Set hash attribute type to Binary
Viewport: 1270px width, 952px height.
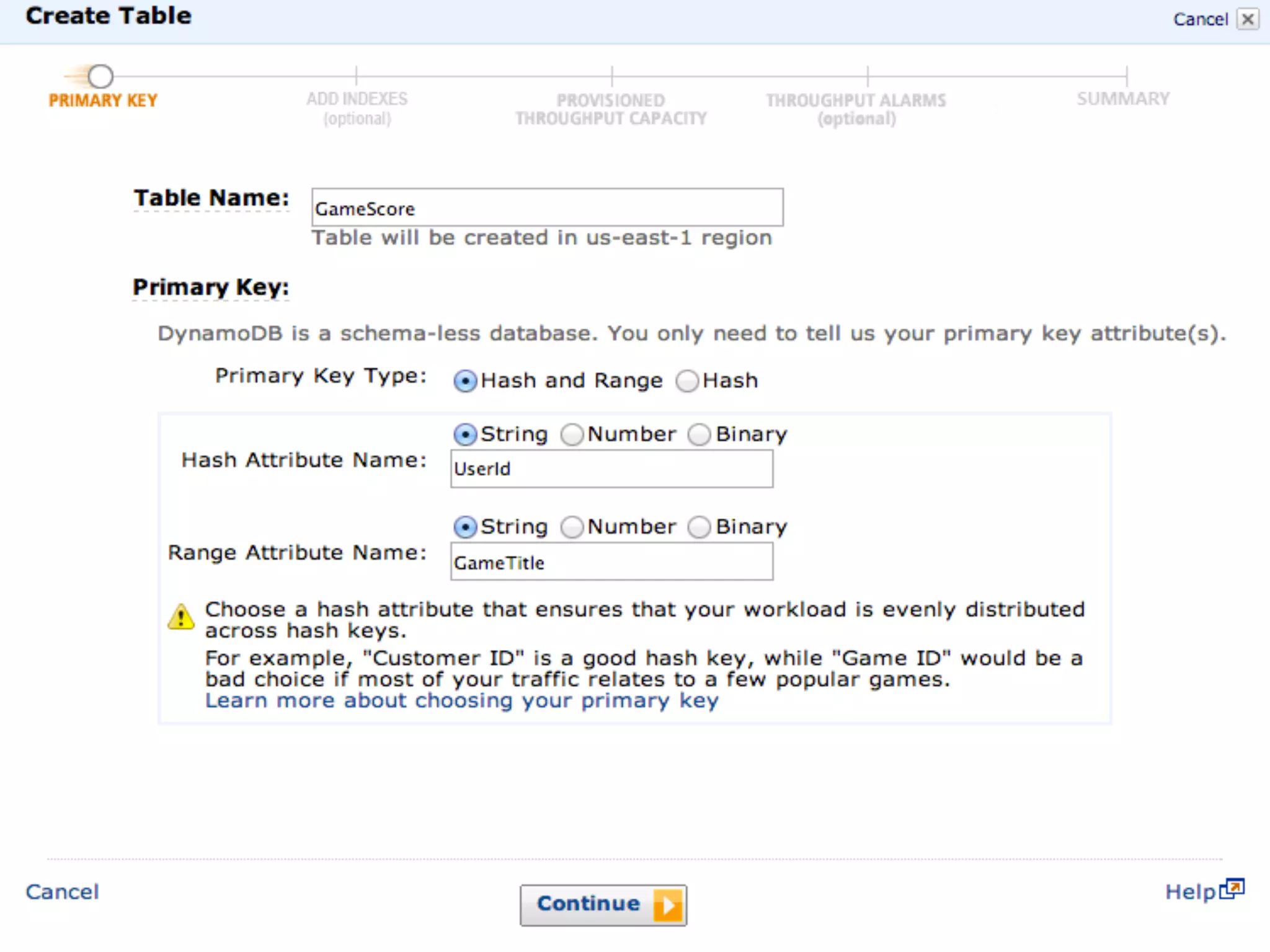(x=699, y=434)
